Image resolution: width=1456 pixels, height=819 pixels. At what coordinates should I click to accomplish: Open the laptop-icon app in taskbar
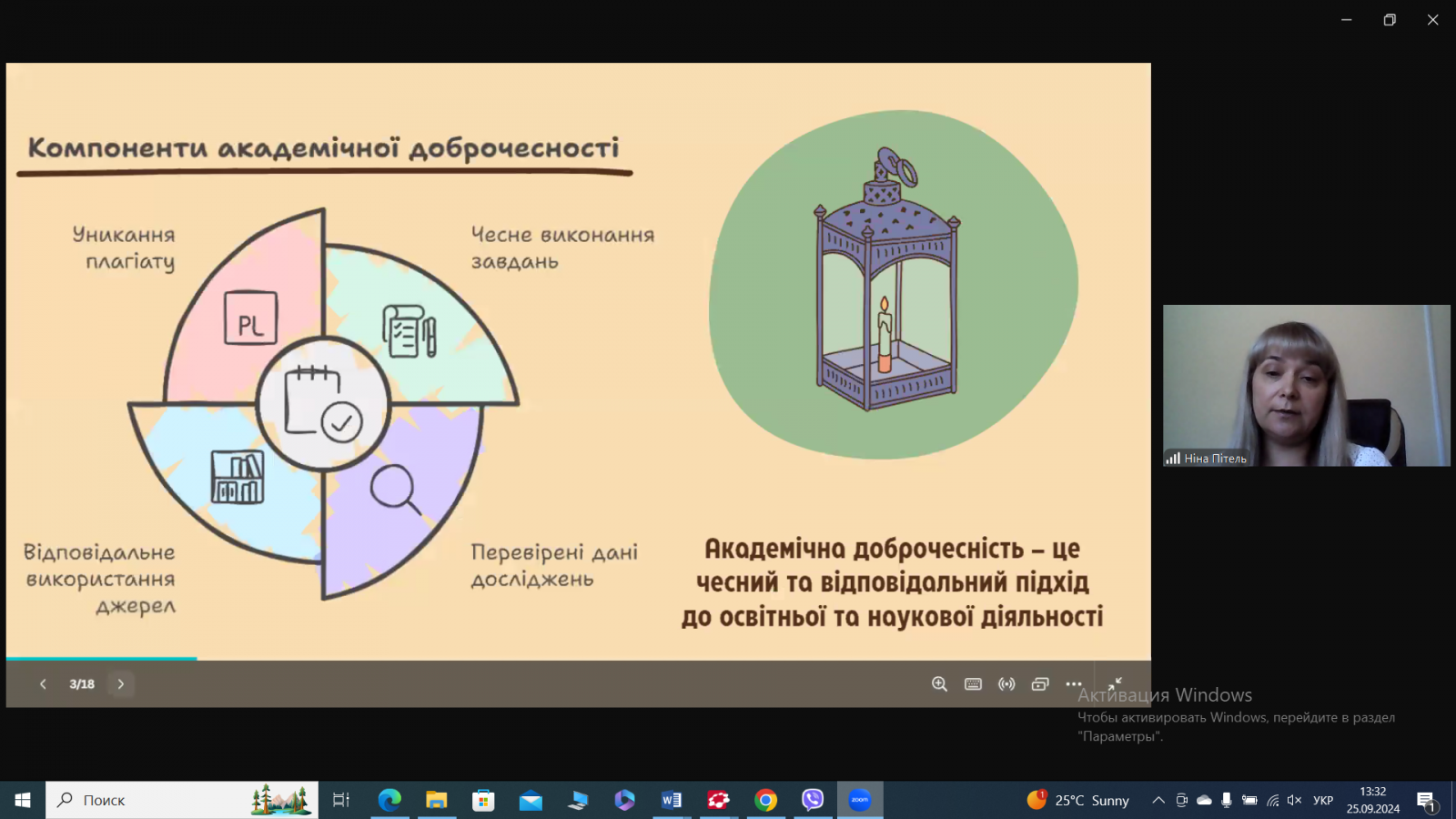click(x=578, y=800)
